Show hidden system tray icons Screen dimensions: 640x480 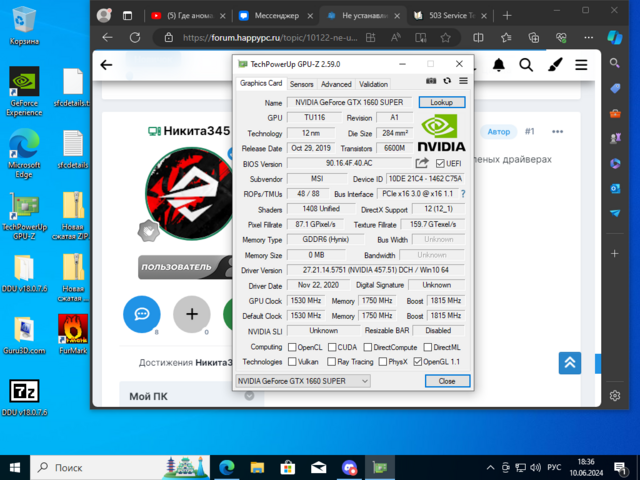(487, 467)
